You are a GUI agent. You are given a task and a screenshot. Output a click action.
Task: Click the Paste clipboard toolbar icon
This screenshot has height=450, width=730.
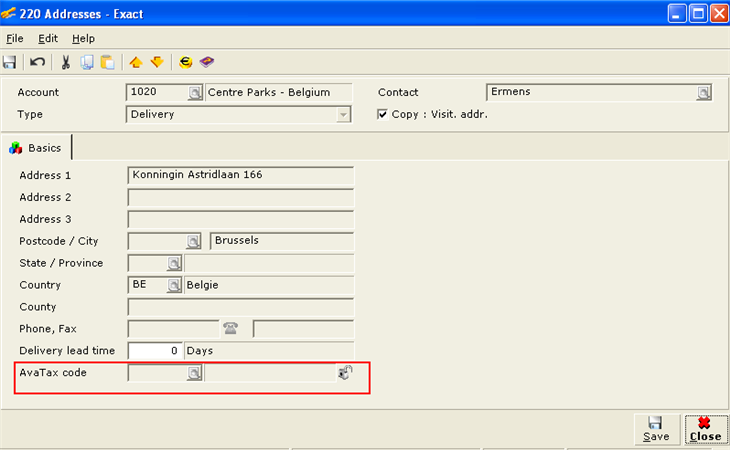[108, 62]
